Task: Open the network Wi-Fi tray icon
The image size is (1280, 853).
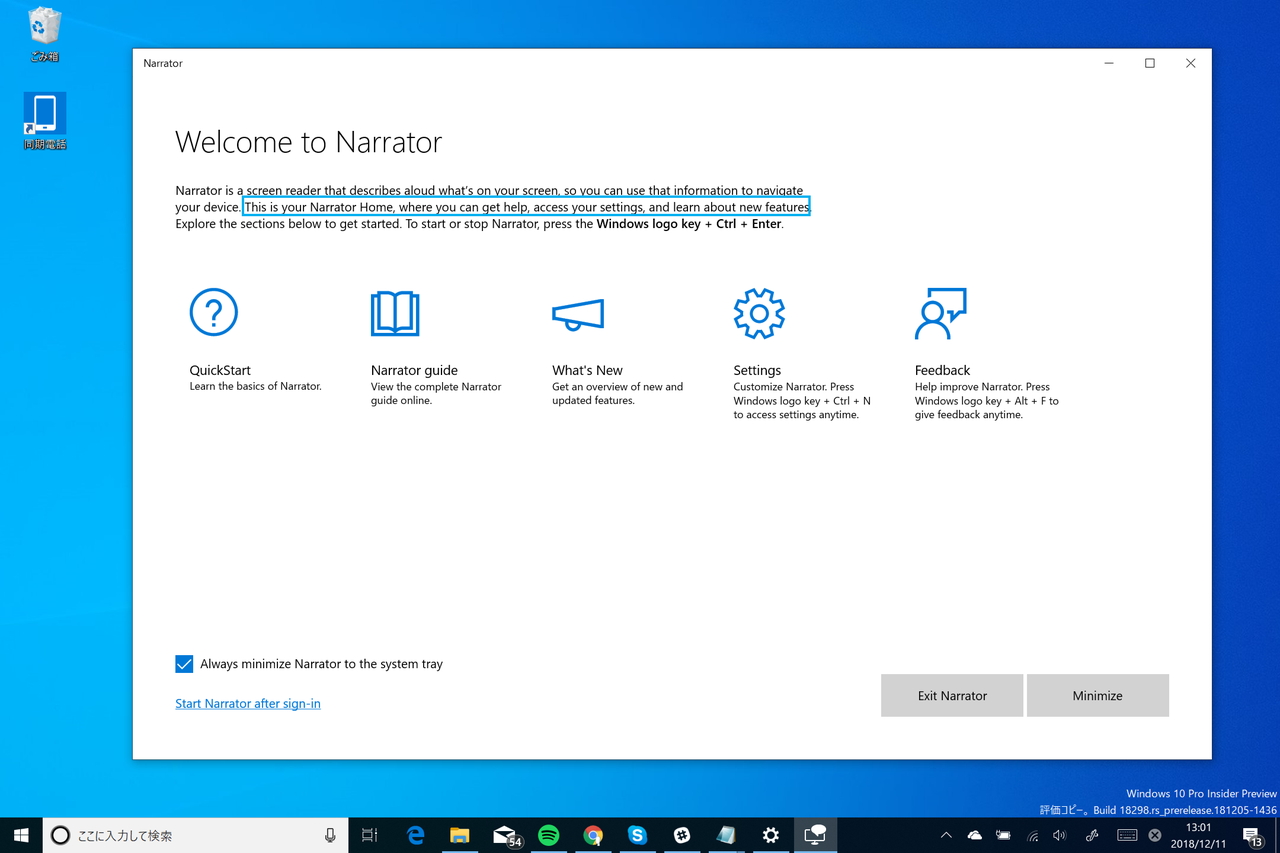Action: click(x=1033, y=836)
